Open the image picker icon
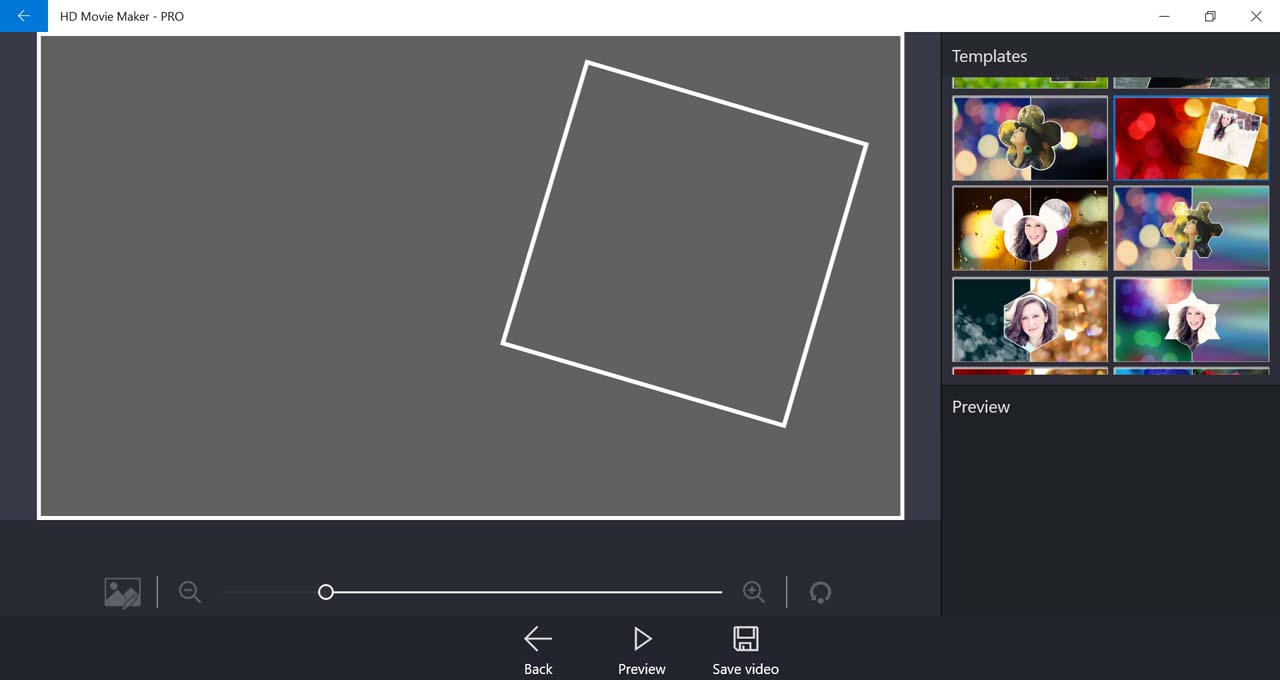Image resolution: width=1280 pixels, height=680 pixels. tap(122, 592)
